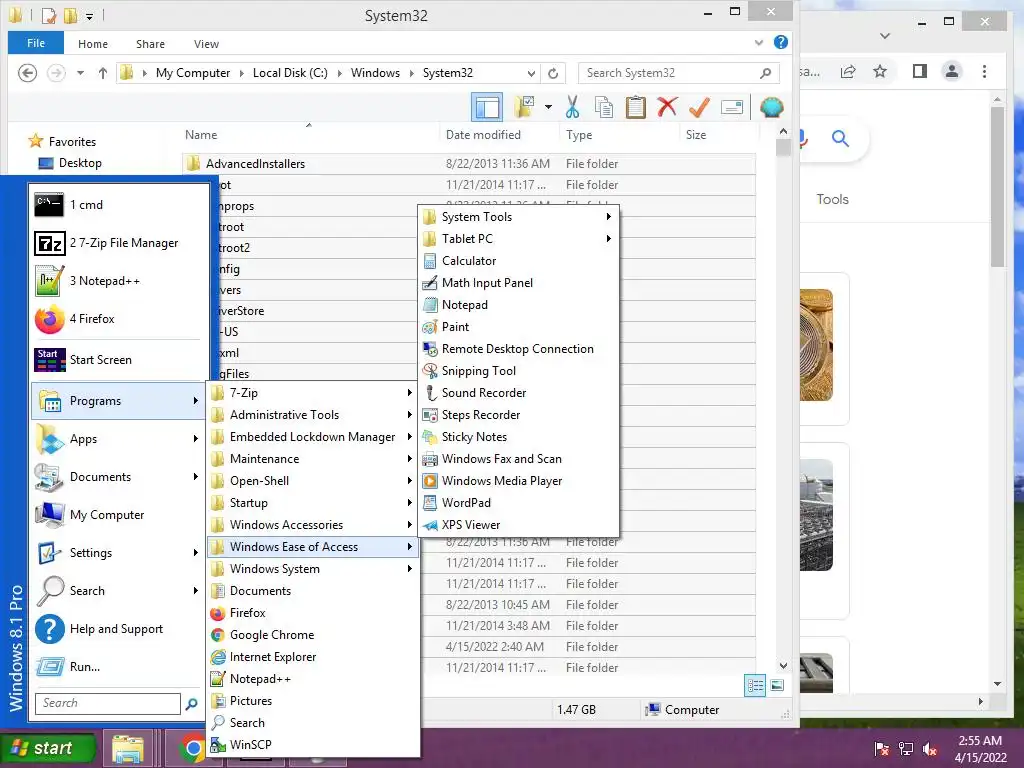
Task: Switch to details view in status bar
Action: coord(755,685)
